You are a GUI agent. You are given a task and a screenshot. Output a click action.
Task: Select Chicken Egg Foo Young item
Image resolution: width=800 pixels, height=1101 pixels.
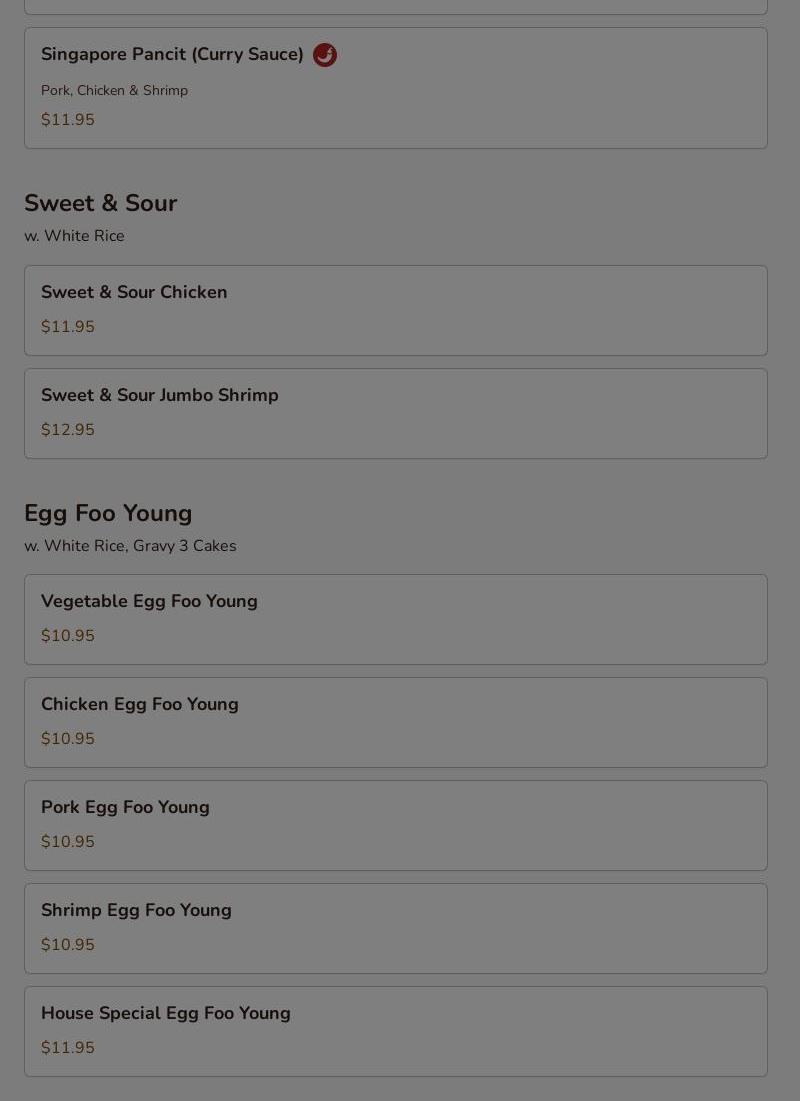(140, 705)
